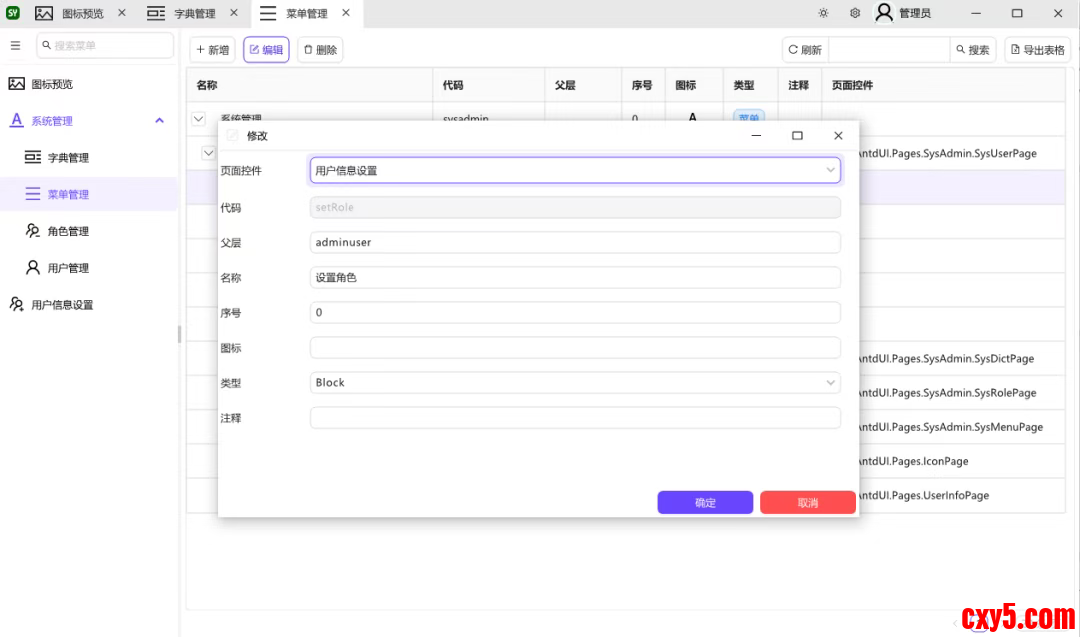Image resolution: width=1080 pixels, height=637 pixels.
Task: Click the 刷新 refresh button
Action: (805, 50)
